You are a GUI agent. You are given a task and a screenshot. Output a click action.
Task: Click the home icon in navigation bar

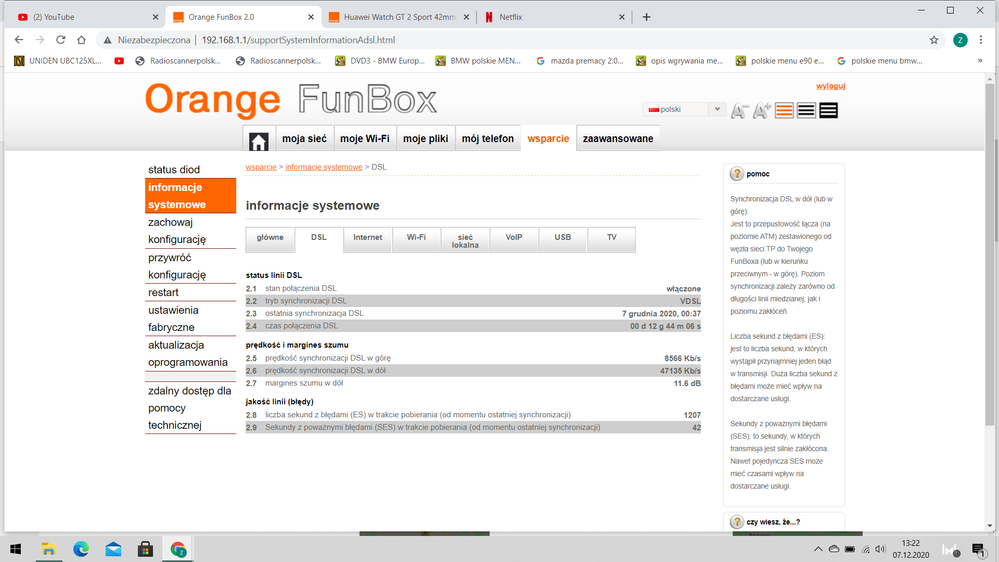click(x=259, y=140)
